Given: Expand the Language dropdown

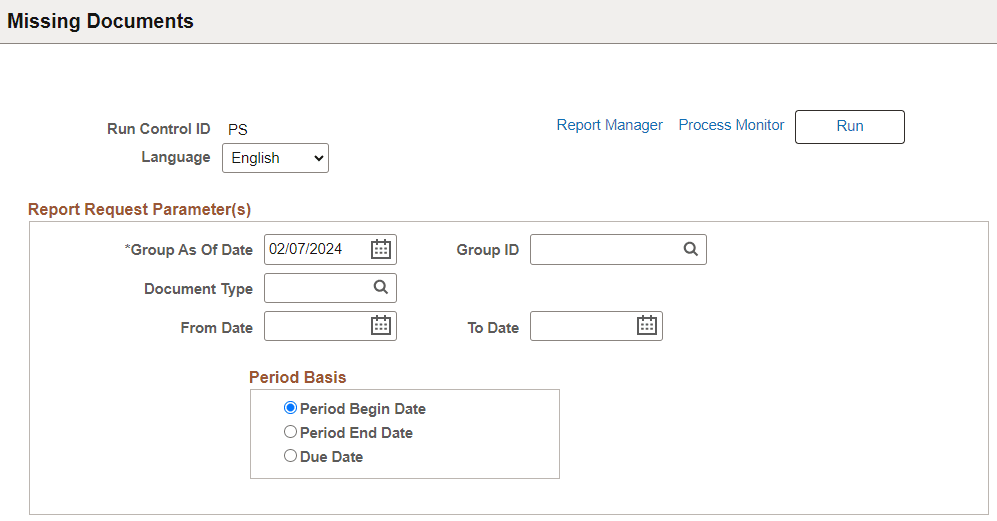Looking at the screenshot, I should pos(275,158).
